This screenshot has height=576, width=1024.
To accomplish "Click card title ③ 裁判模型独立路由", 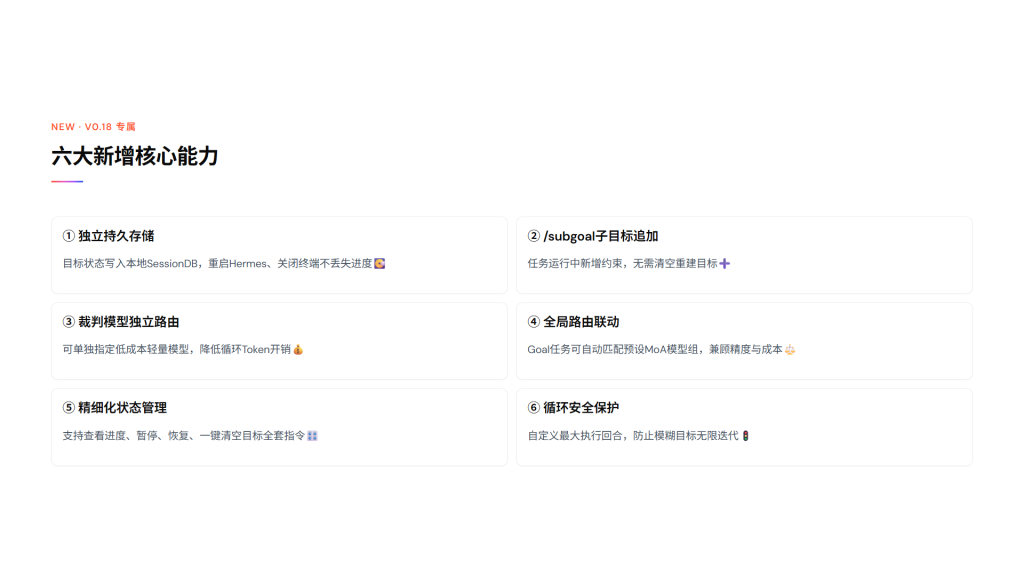I will point(121,322).
